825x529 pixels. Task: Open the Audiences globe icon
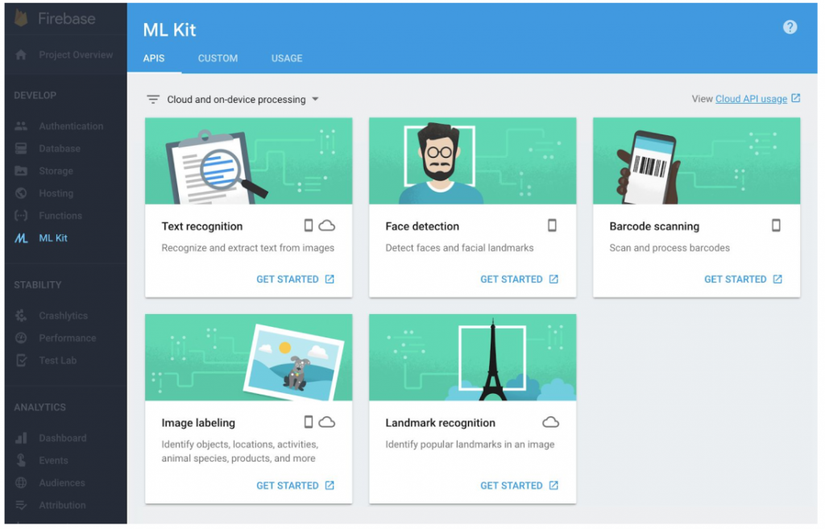(x=21, y=483)
